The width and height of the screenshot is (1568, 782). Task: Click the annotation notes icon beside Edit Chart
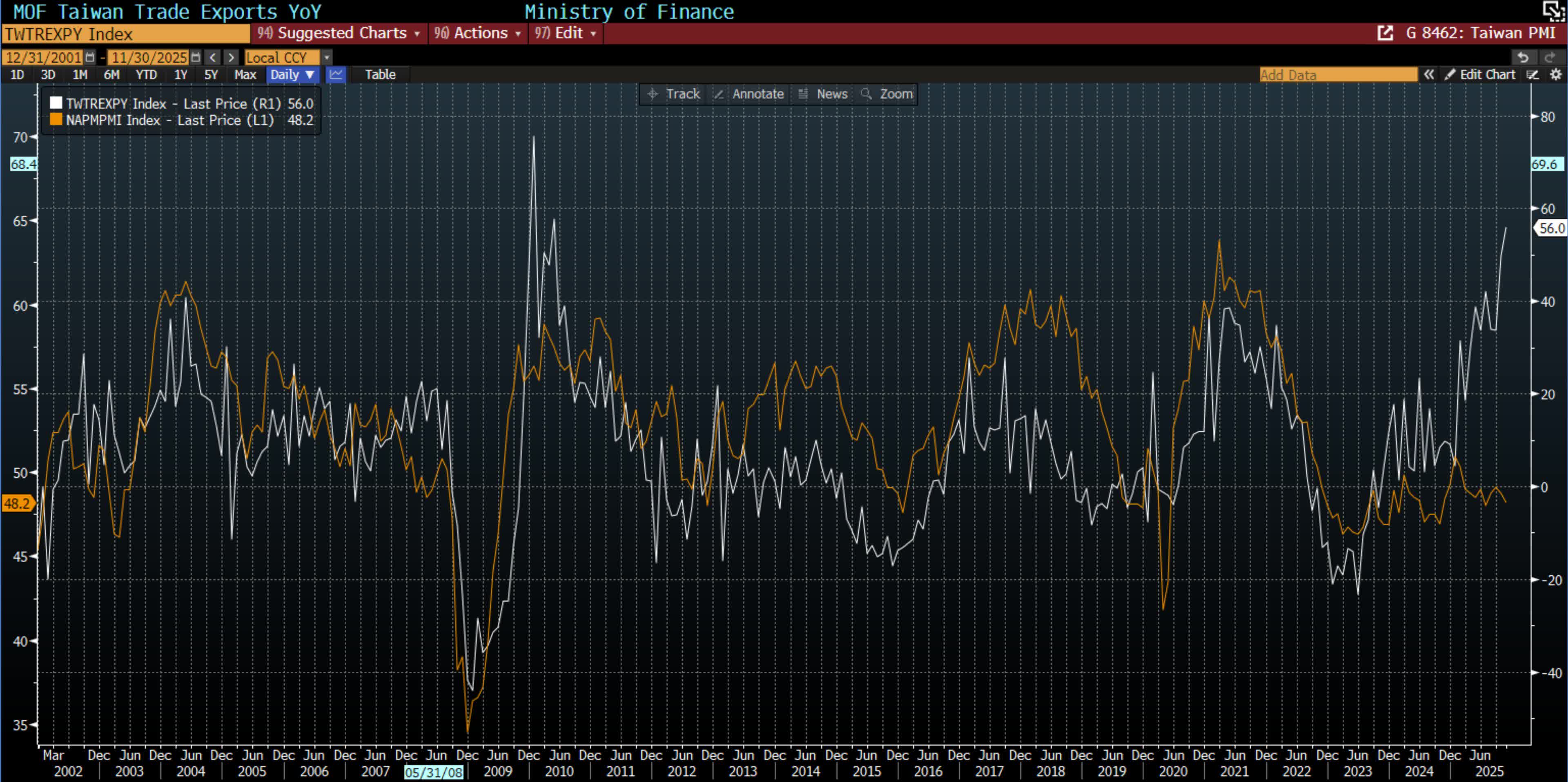[1533, 74]
